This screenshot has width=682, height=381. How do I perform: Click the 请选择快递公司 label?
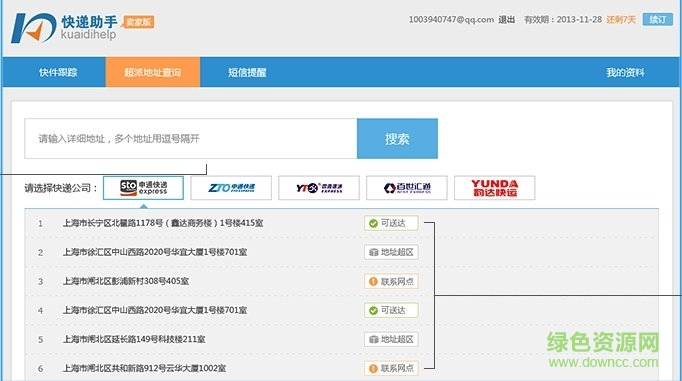pos(61,188)
